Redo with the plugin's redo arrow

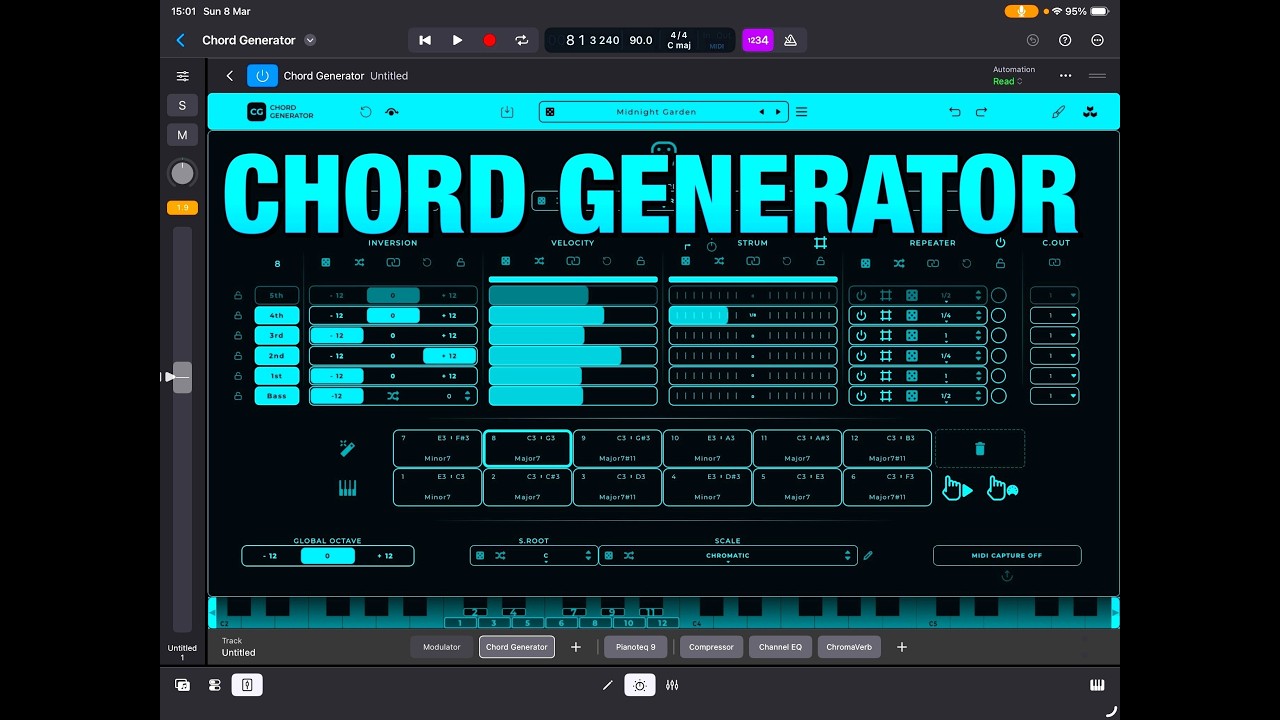click(981, 112)
